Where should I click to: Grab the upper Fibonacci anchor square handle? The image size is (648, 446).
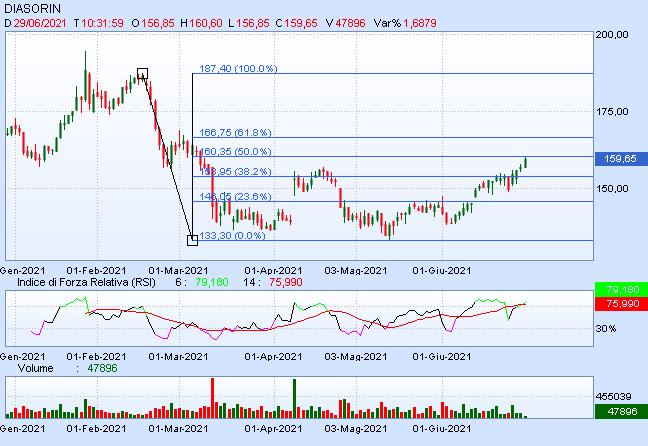tap(142, 74)
